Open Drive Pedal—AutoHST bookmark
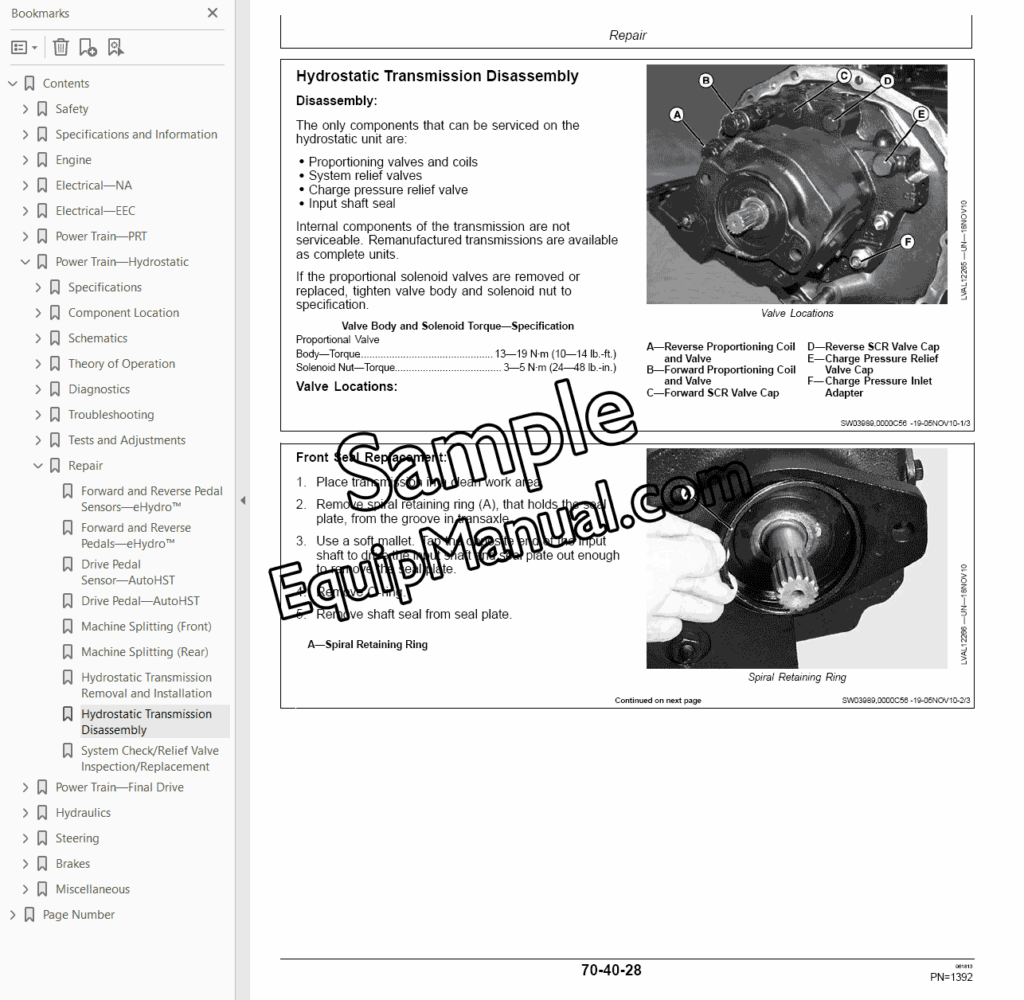The image size is (1024, 1000). click(x=140, y=601)
